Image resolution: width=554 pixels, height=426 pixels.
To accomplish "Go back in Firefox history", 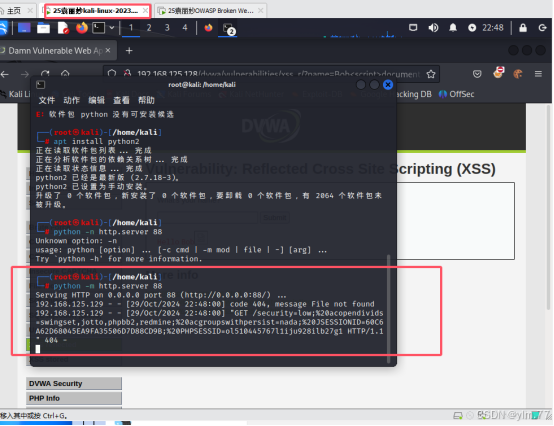I will (5, 74).
